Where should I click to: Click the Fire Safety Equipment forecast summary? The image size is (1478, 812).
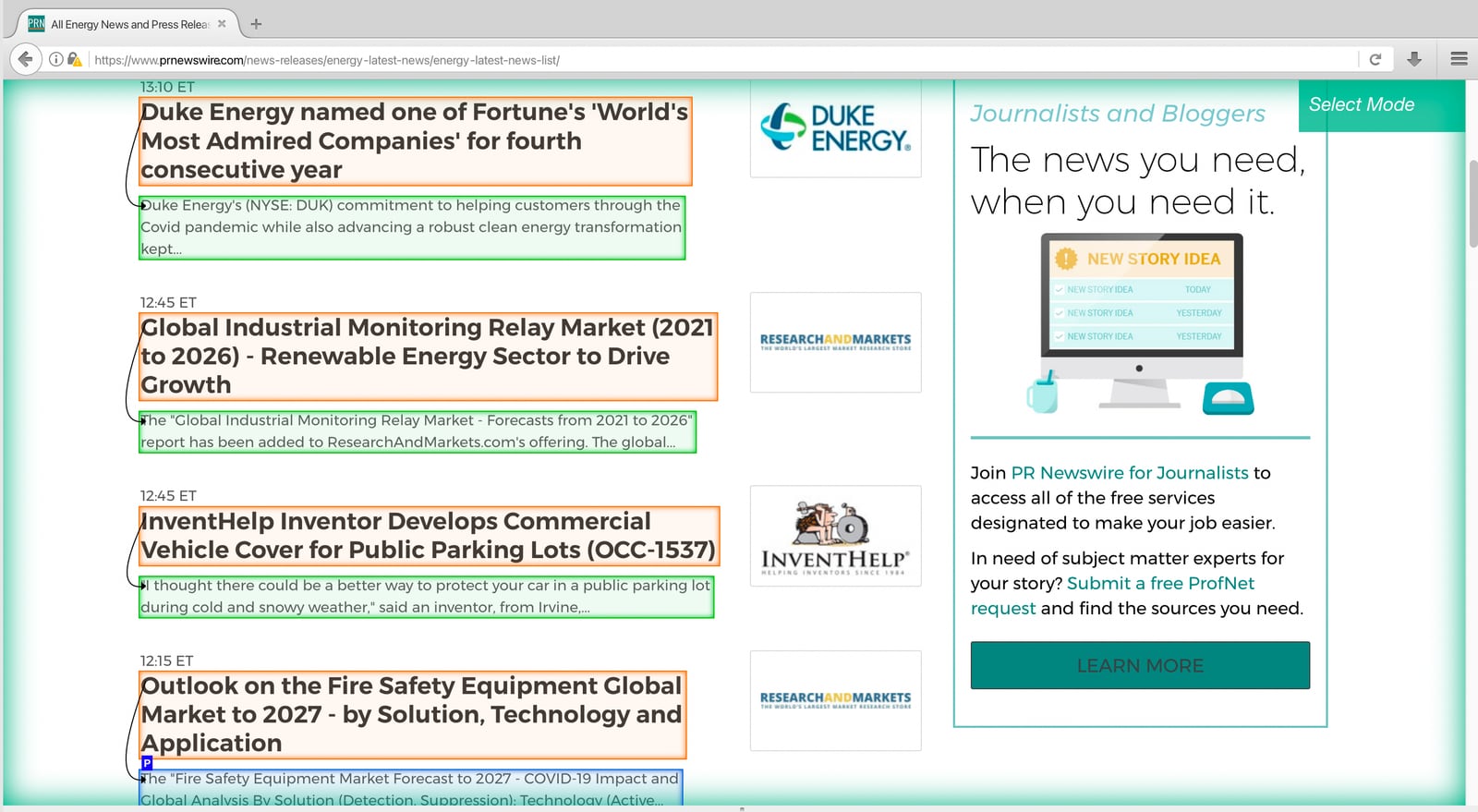(x=411, y=788)
